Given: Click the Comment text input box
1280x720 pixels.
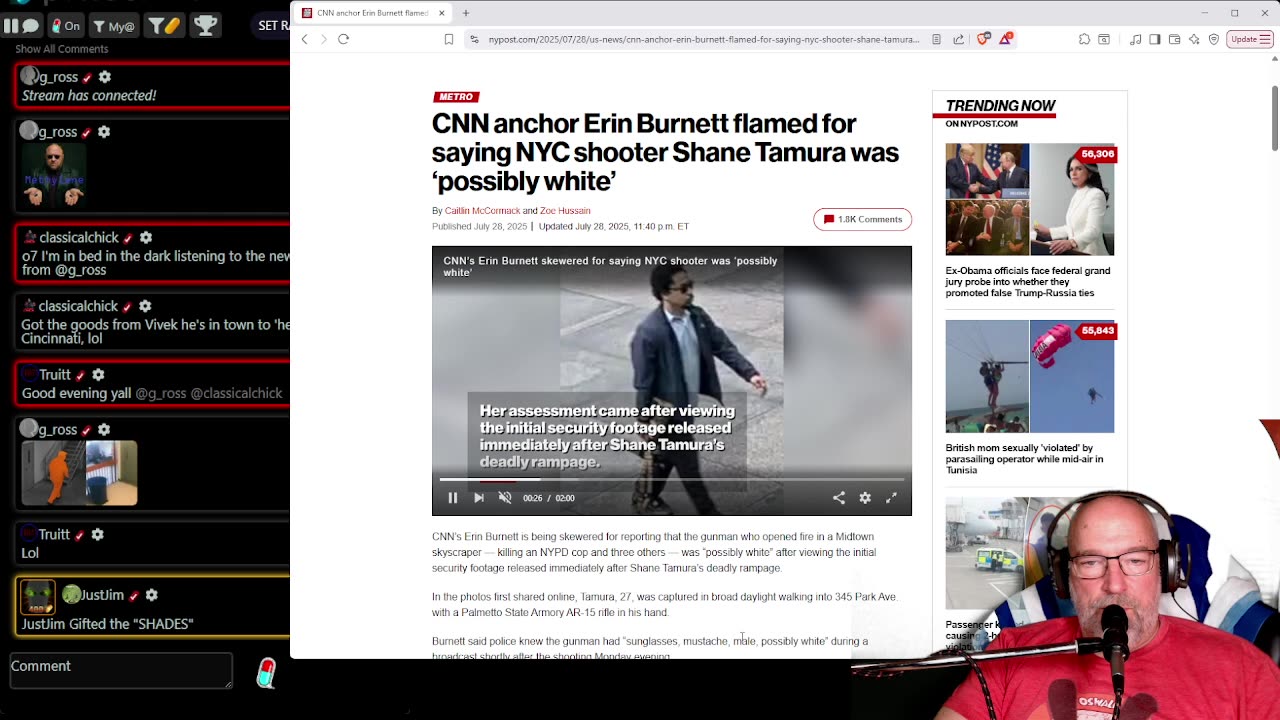Looking at the screenshot, I should pos(121,670).
